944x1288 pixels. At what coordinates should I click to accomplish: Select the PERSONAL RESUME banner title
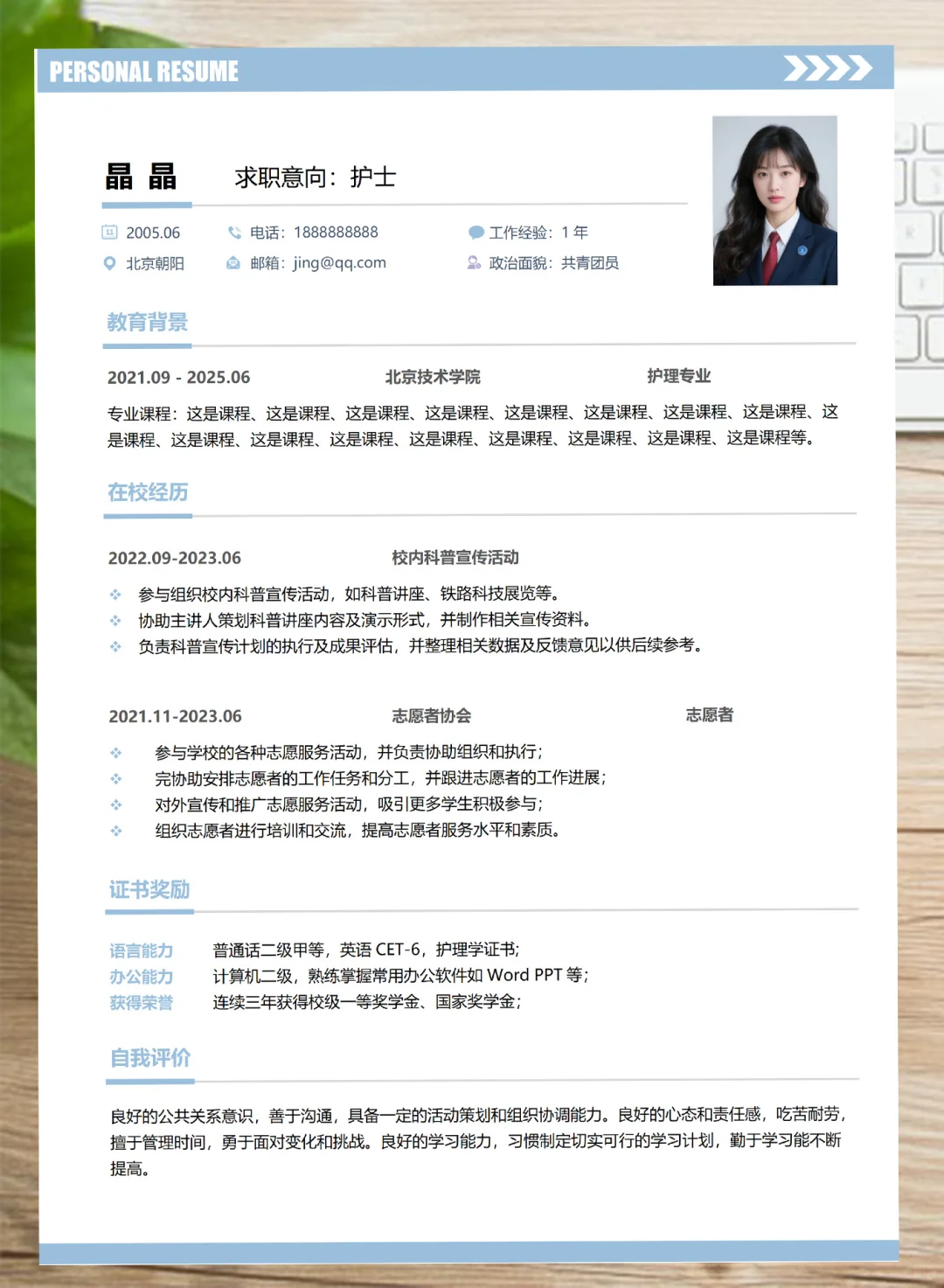(x=144, y=71)
